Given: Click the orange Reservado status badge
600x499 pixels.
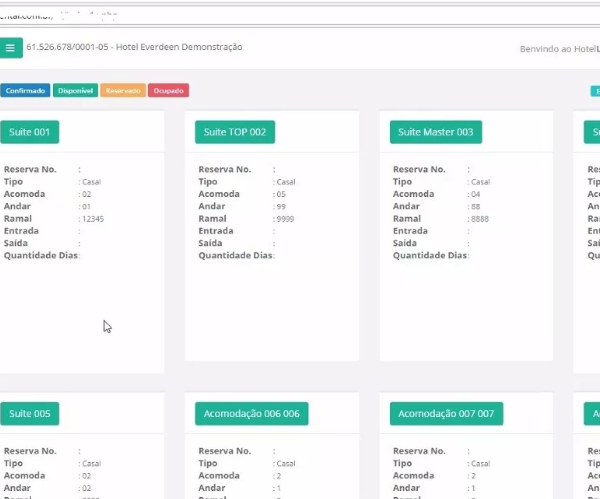Looking at the screenshot, I should click(x=123, y=91).
